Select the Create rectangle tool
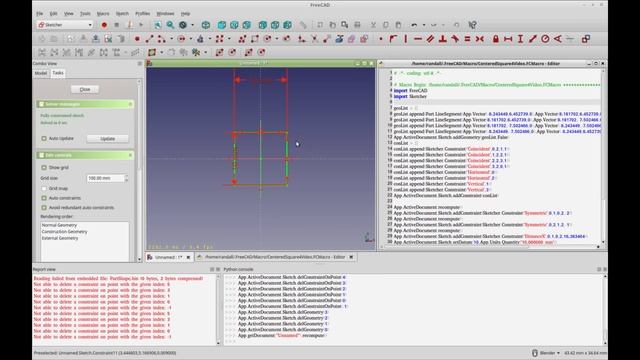640x360 pixels. 255,39
